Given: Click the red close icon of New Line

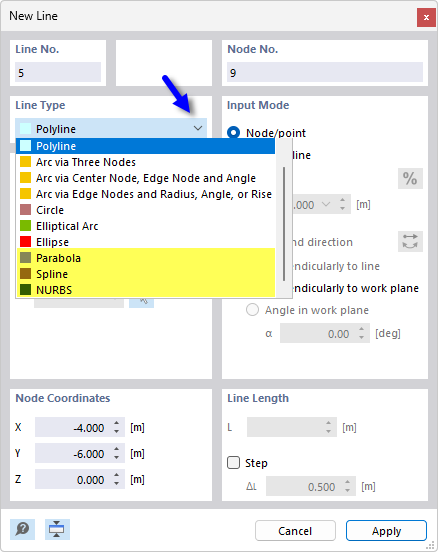Looking at the screenshot, I should pyautogui.click(x=426, y=17).
